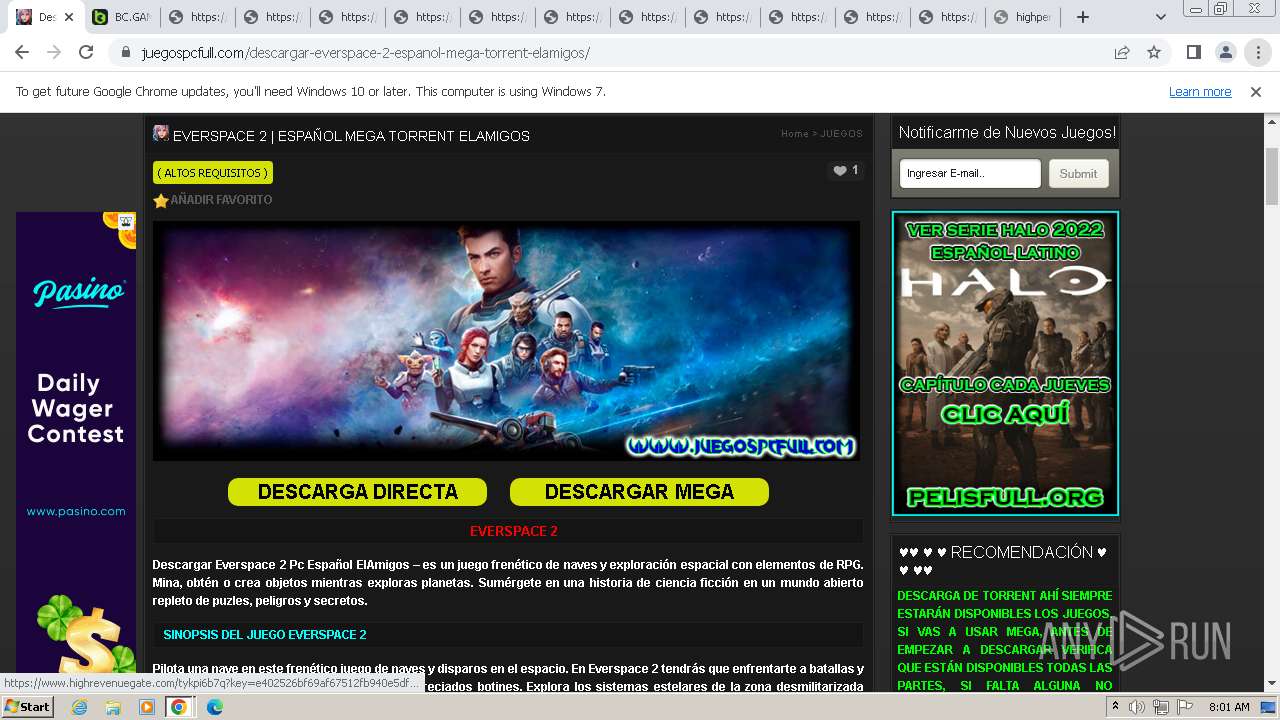Click the browser forward arrow
1280x720 pixels.
click(x=54, y=52)
